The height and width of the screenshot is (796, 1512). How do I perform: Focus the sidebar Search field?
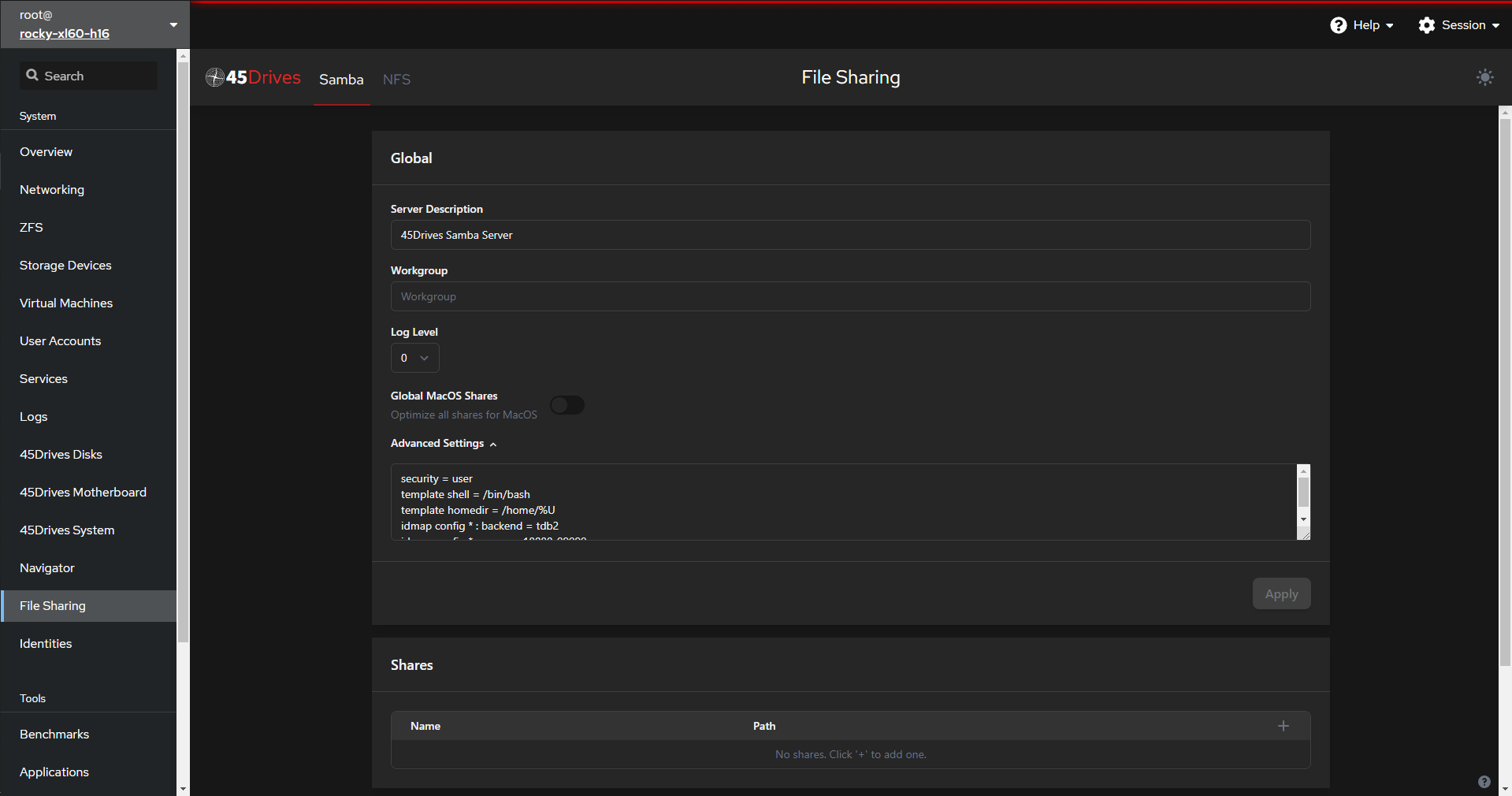click(x=88, y=76)
